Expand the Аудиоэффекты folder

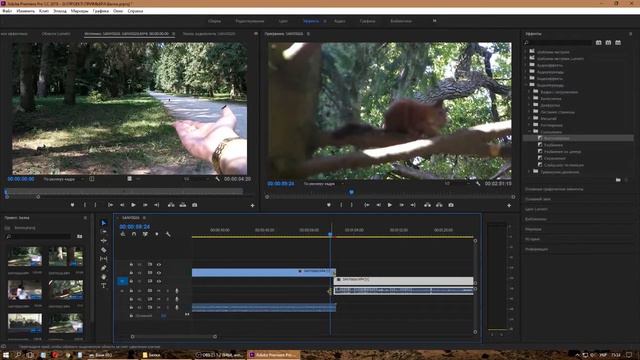pos(527,65)
